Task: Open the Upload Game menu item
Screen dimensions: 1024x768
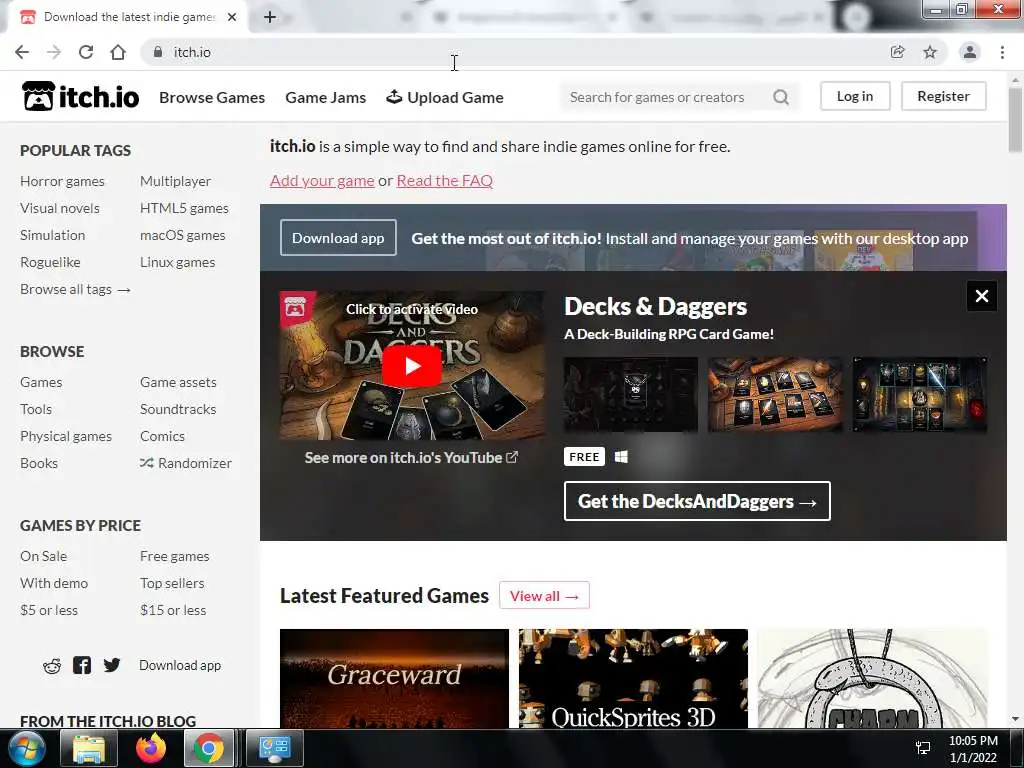Action: (445, 97)
